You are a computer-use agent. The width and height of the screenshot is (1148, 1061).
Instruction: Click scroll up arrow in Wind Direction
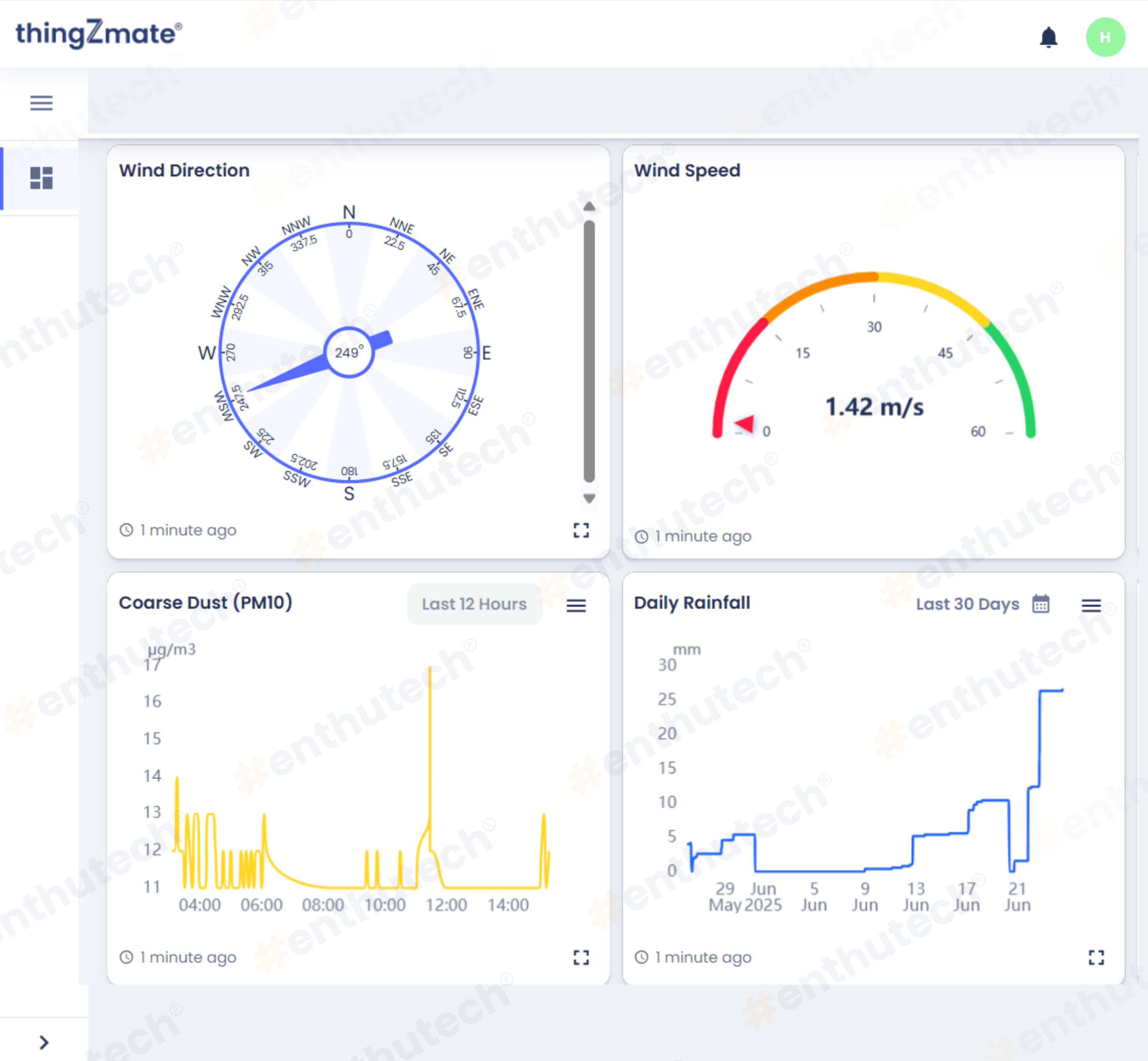(589, 207)
